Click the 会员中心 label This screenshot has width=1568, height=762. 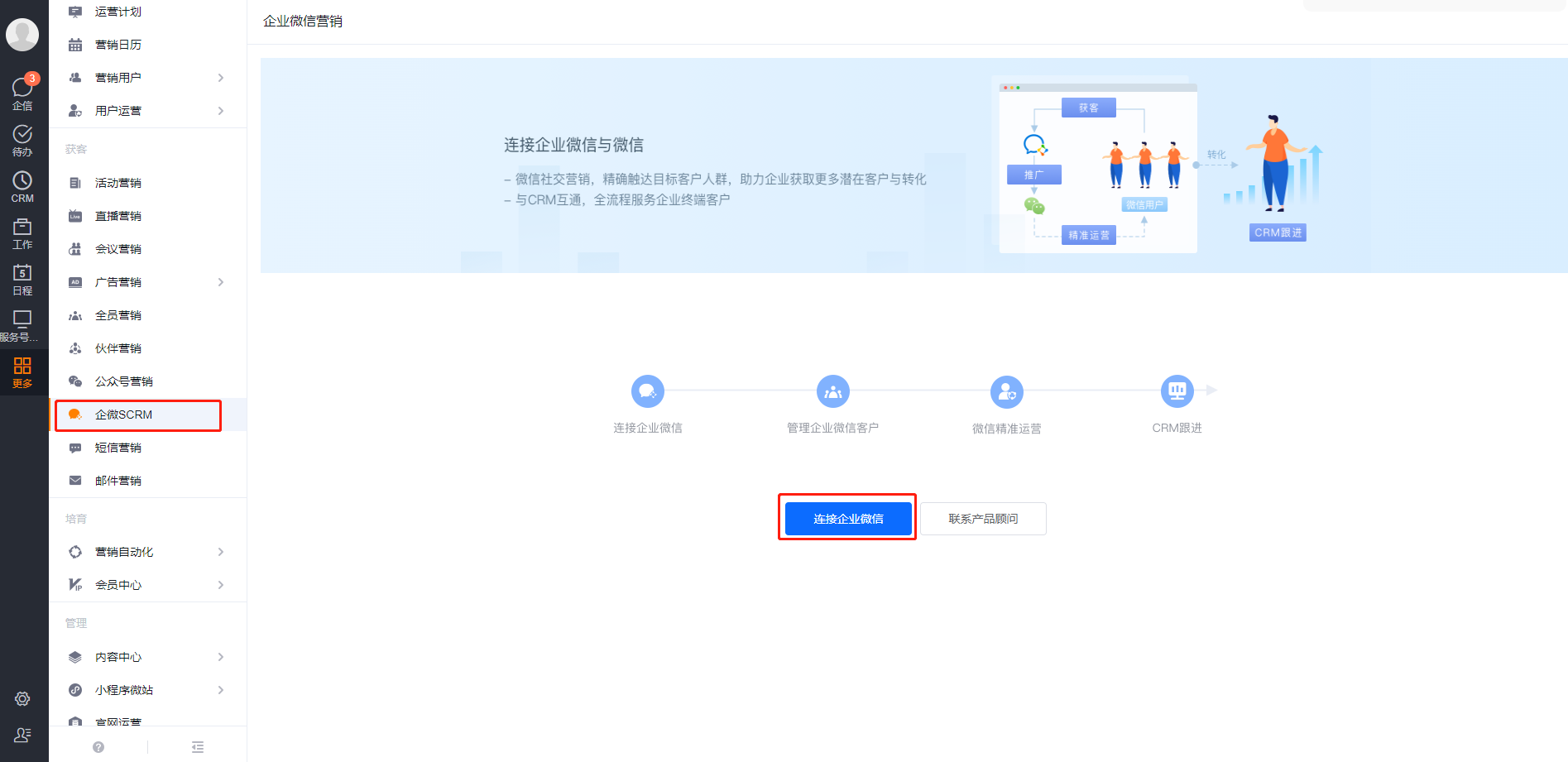[x=118, y=585]
